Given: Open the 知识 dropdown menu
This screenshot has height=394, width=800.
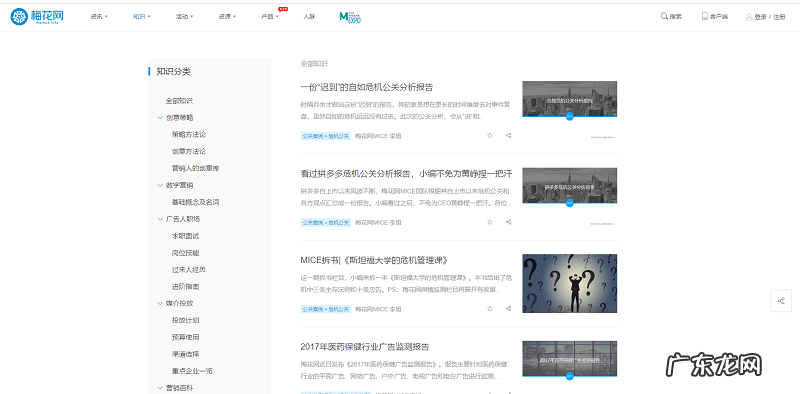Looking at the screenshot, I should pos(142,16).
